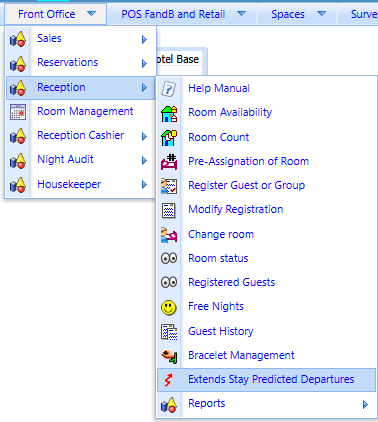Click the red Extends Stay arrow icon
Screen dimensions: 378x422
169,380
